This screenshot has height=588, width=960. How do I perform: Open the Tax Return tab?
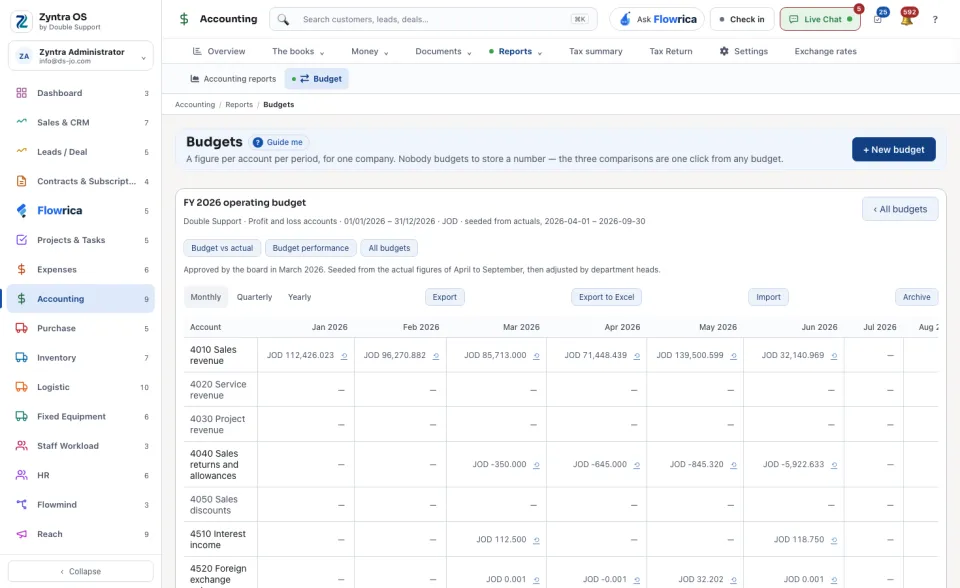[x=671, y=51]
